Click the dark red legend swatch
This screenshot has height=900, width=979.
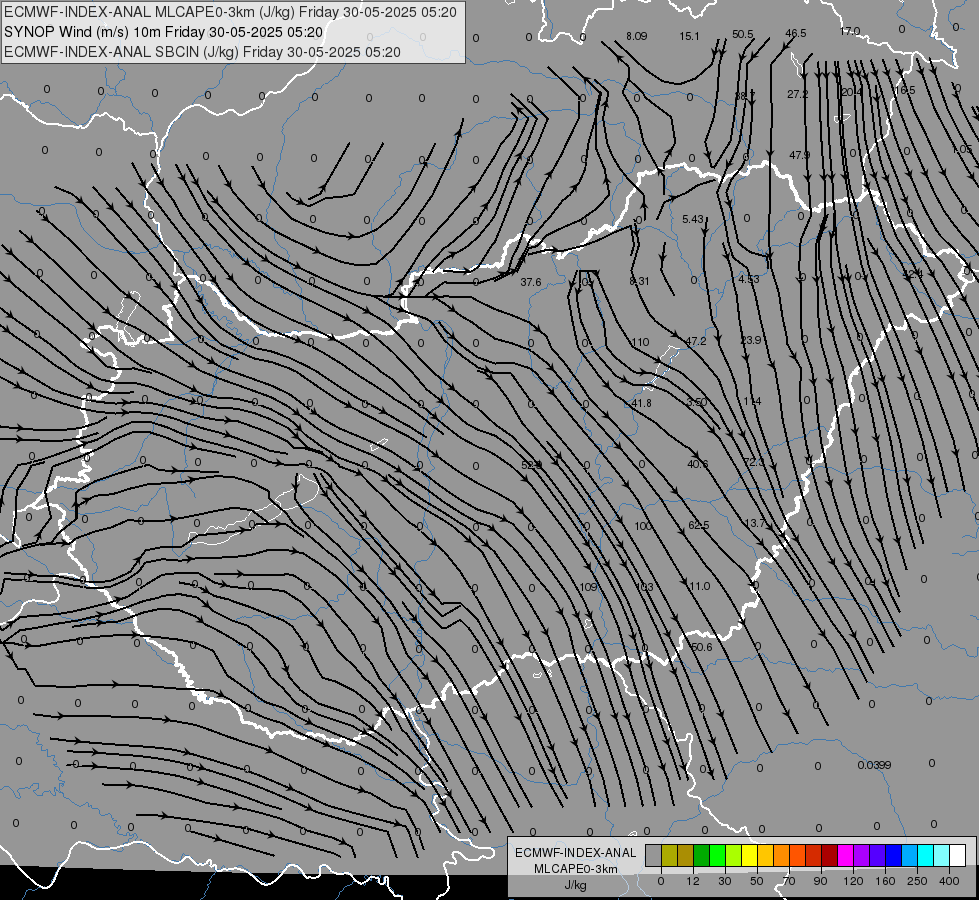[x=830, y=856]
